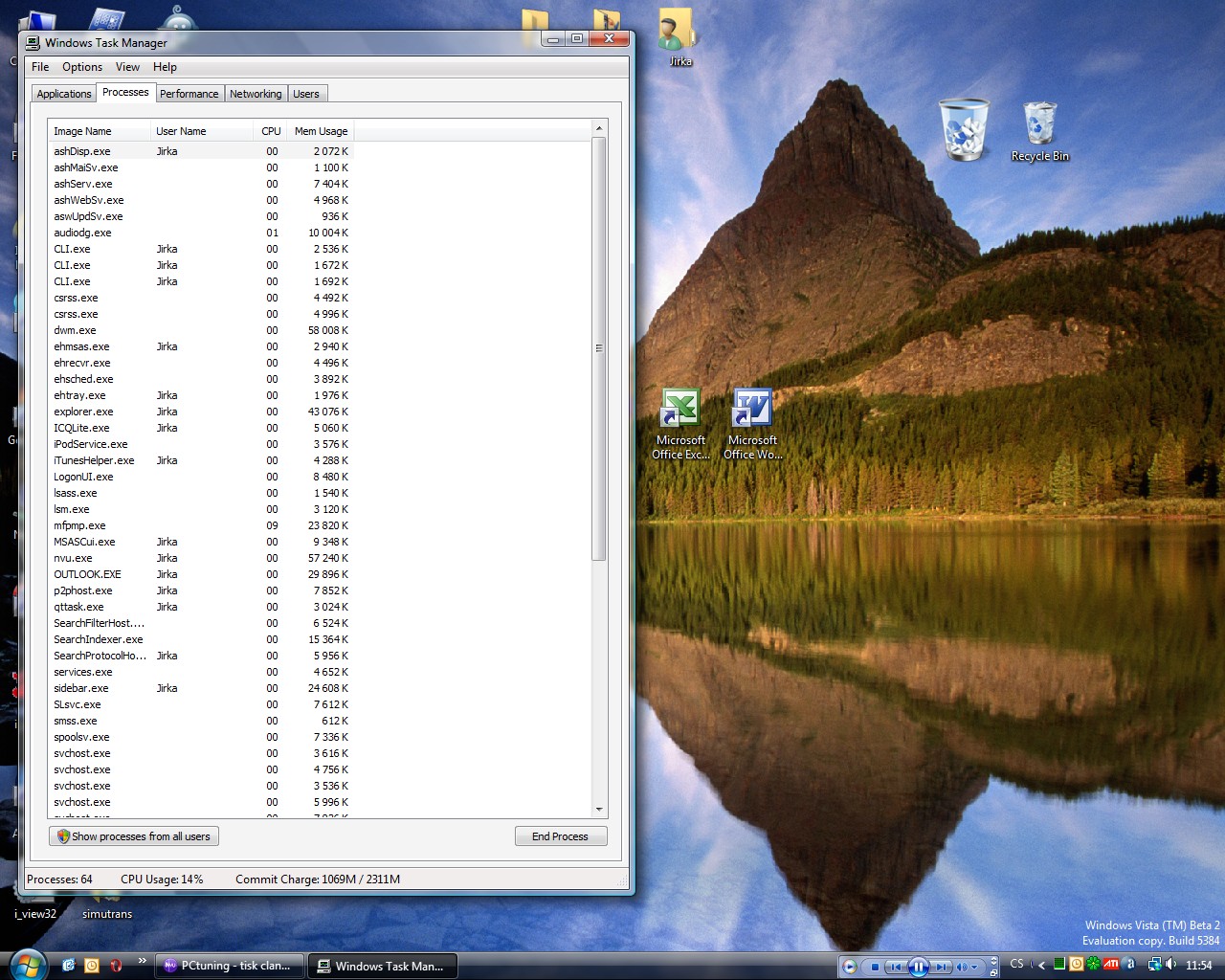Open Windows Media Player from the taskbar toolbar
The image size is (1225, 980).
(x=849, y=967)
